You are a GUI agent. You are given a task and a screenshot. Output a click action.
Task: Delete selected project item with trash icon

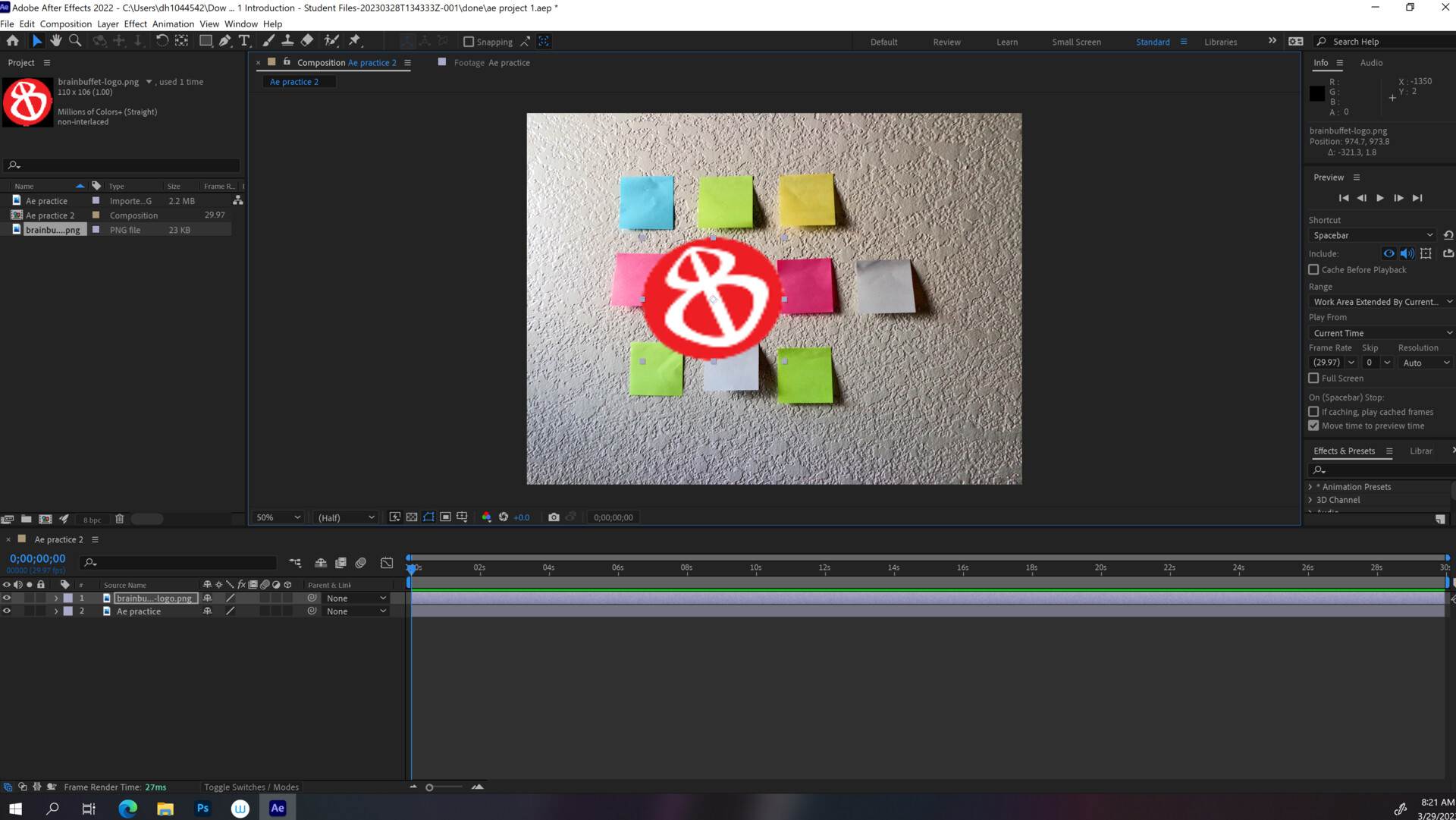point(119,520)
